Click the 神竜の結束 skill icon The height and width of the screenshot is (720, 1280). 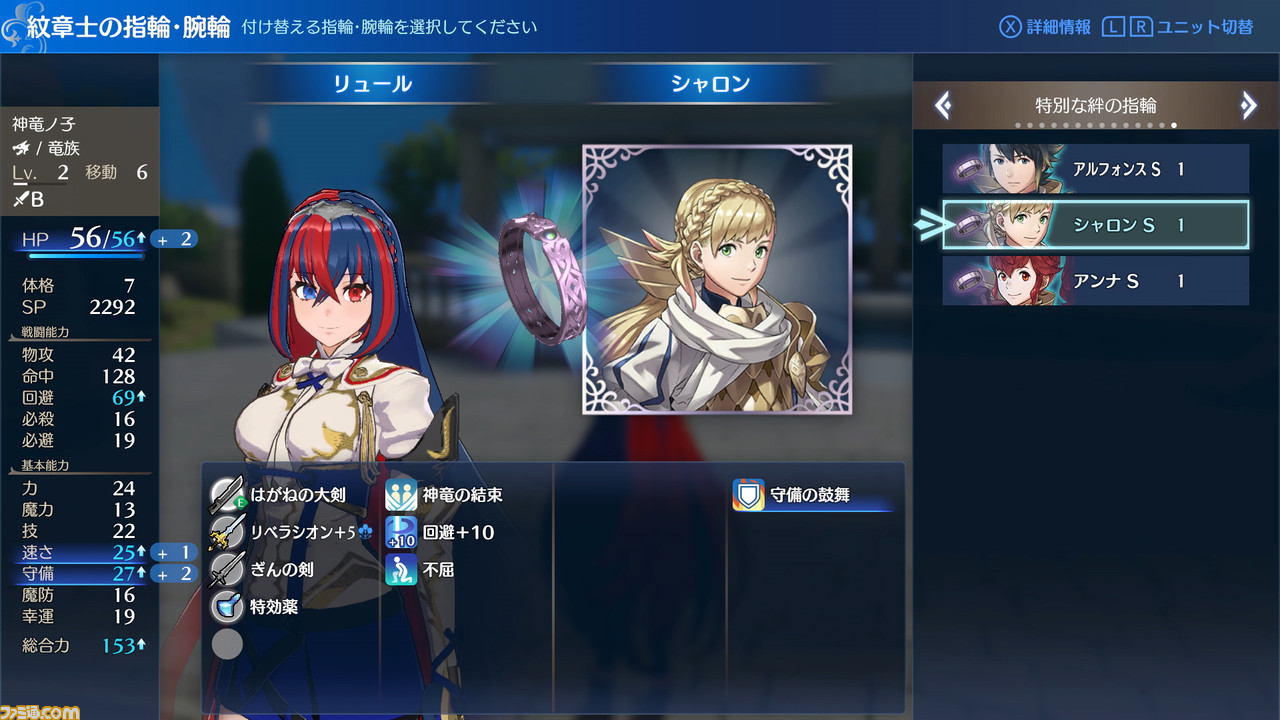(401, 494)
